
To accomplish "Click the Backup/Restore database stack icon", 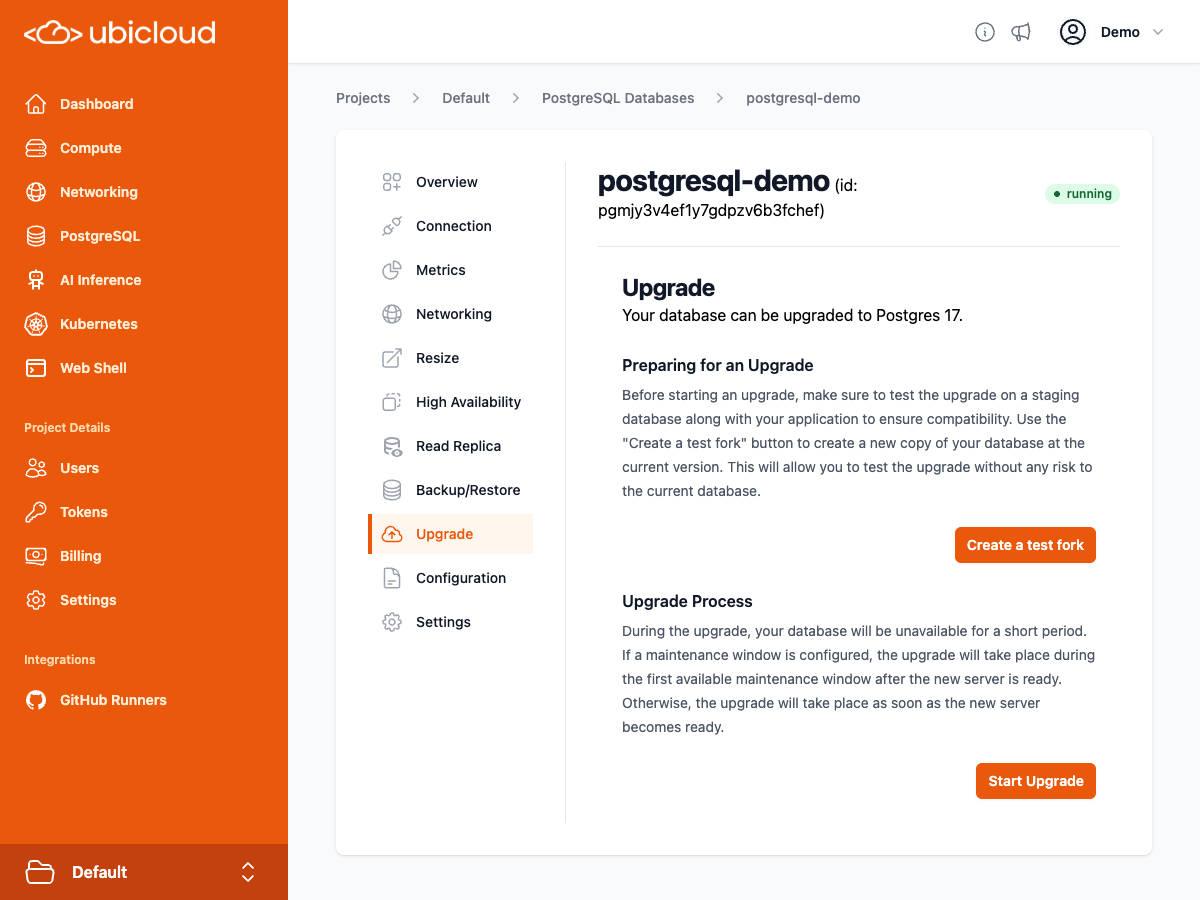I will click(392, 490).
